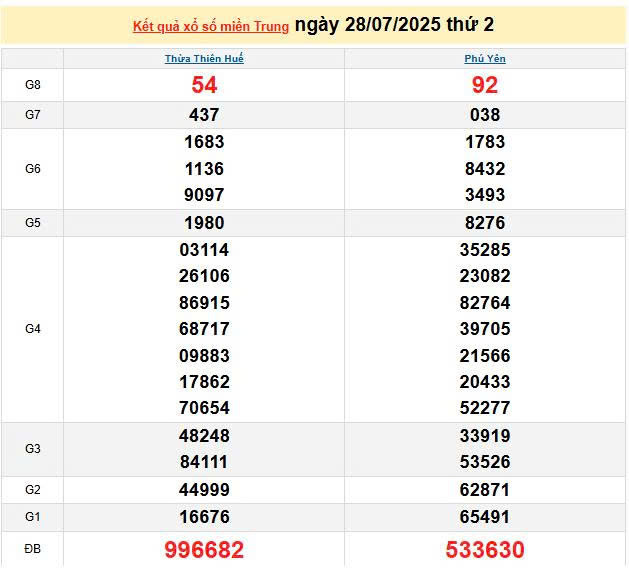
Task: Select G3 number 33919
Action: pos(485,436)
